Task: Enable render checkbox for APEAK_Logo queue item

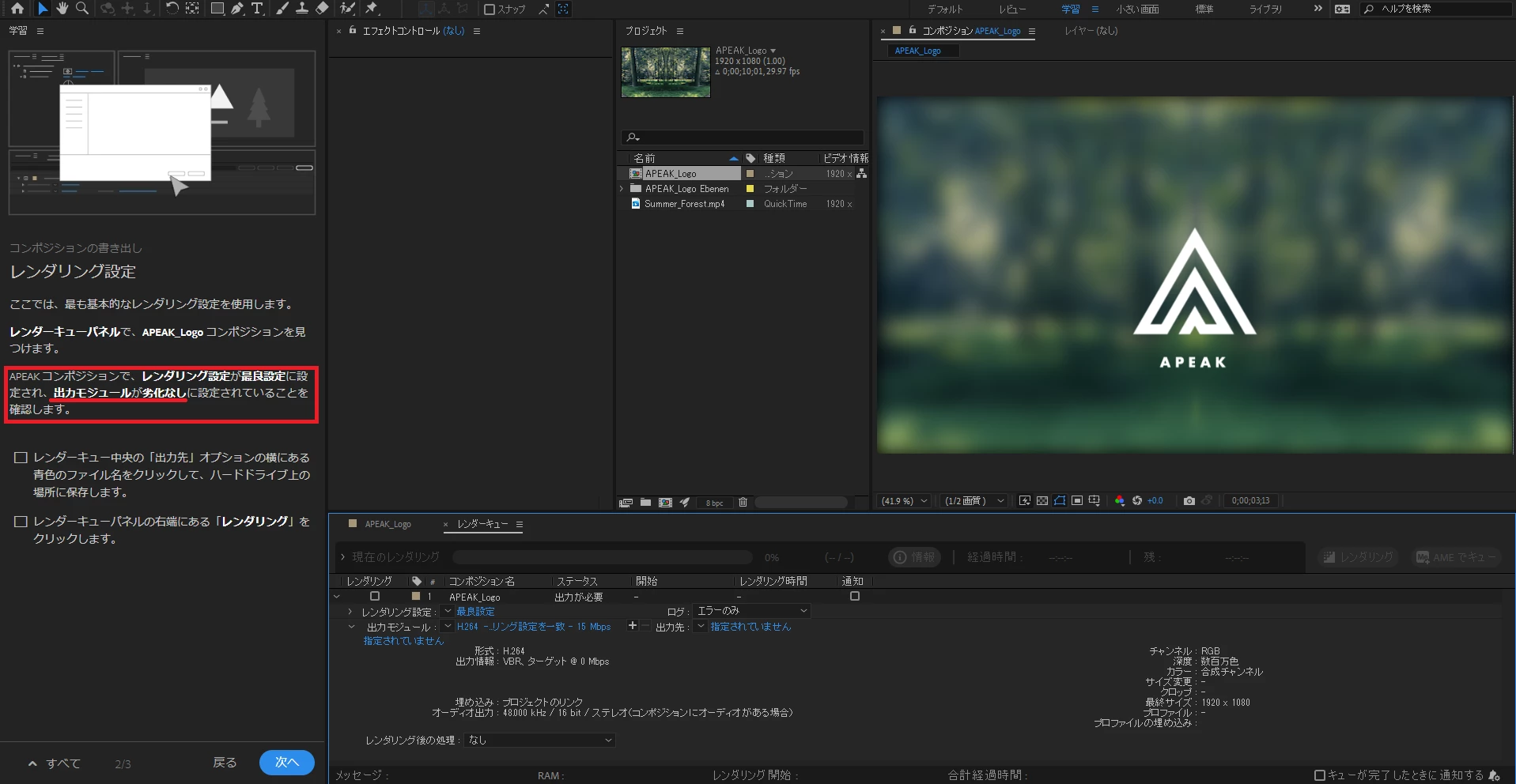Action: 375,596
